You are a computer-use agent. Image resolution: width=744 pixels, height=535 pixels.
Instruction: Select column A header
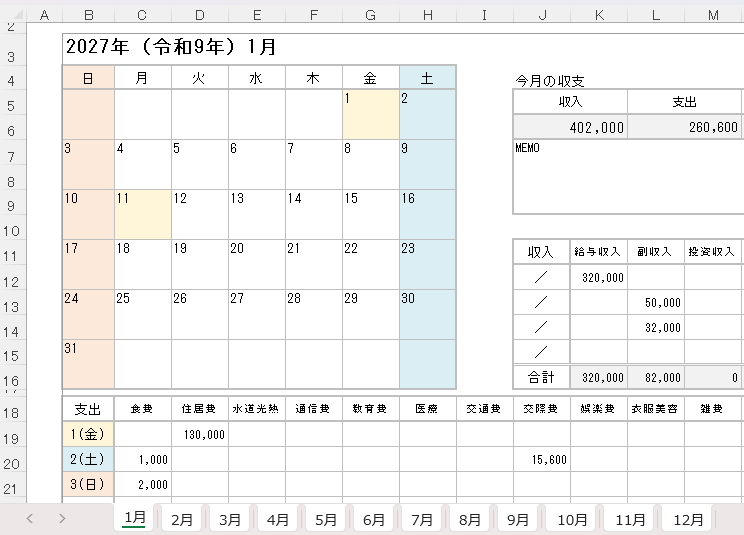(x=45, y=15)
